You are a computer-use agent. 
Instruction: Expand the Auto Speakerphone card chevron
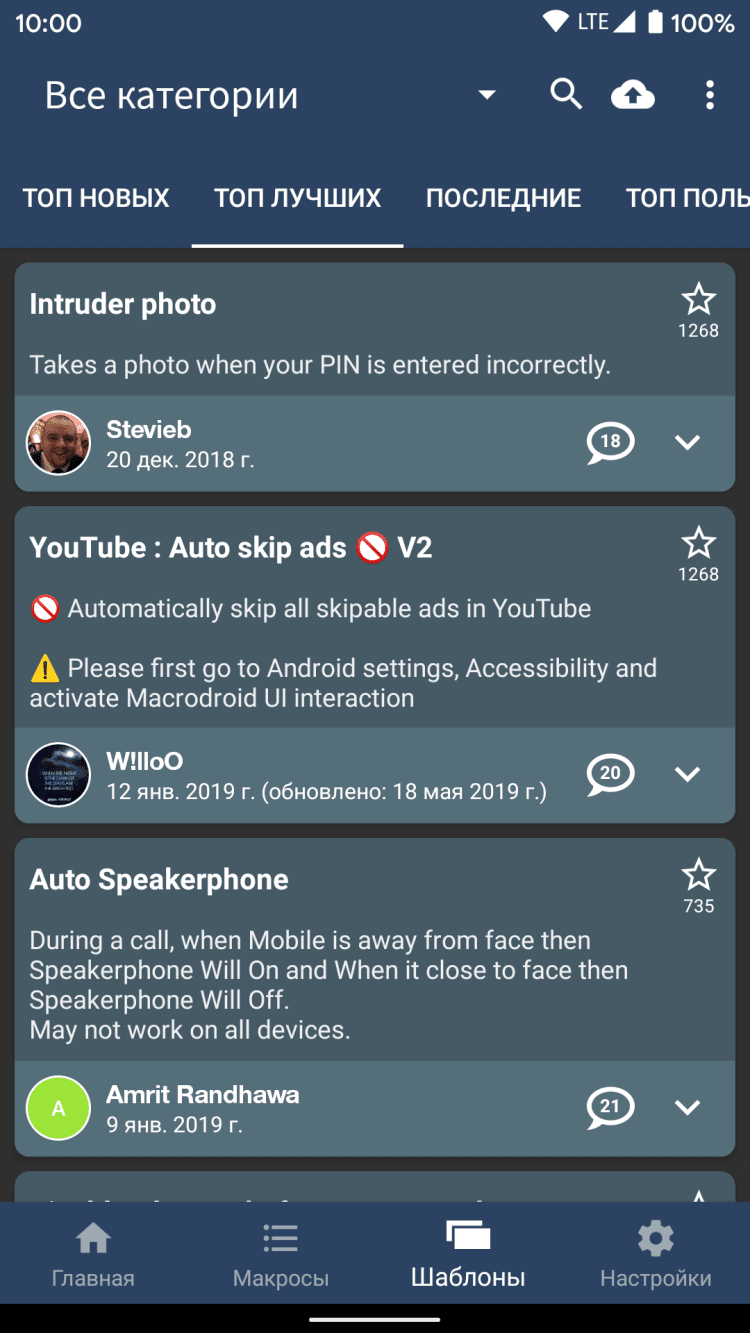click(687, 1107)
